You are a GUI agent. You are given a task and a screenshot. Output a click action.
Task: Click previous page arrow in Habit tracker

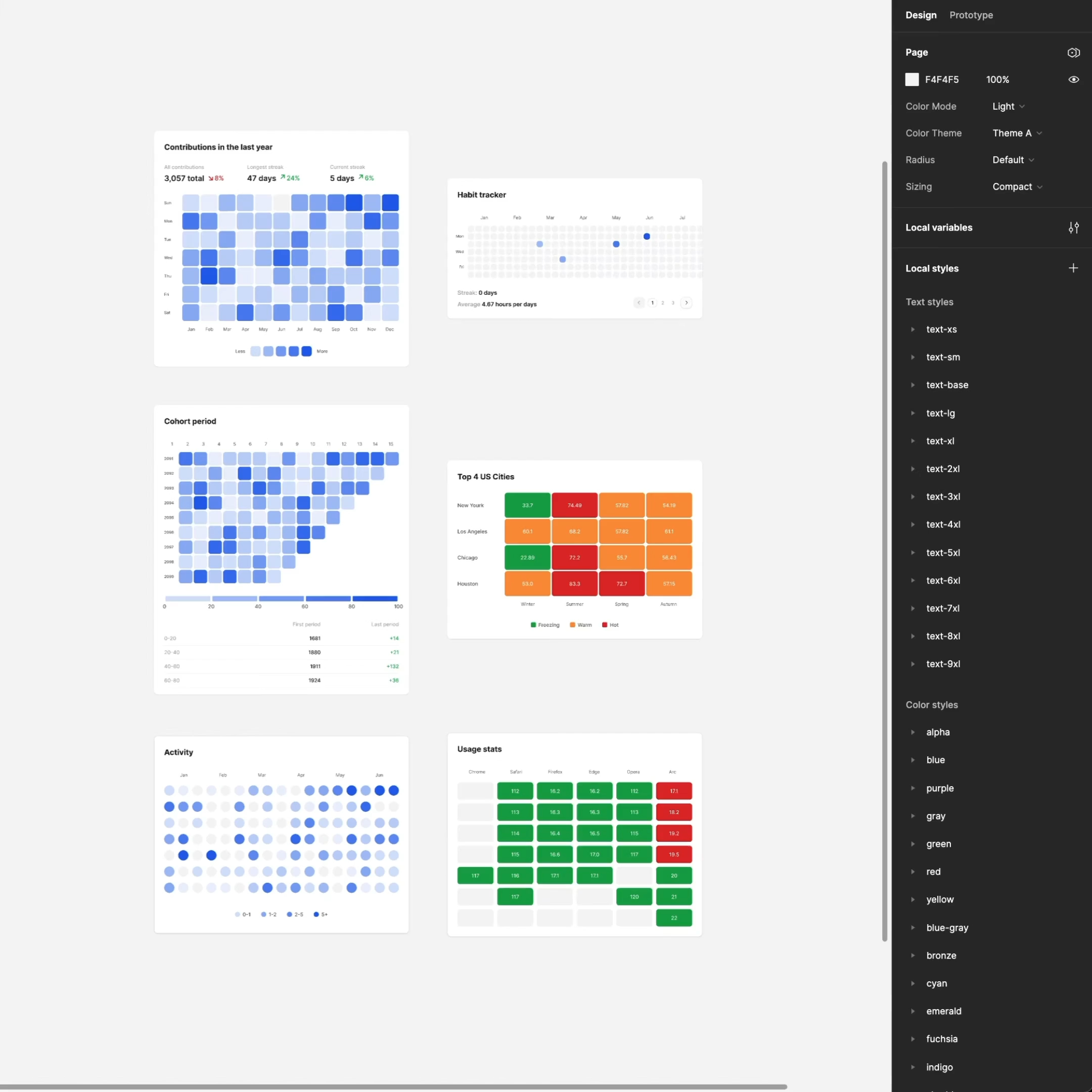pos(638,302)
